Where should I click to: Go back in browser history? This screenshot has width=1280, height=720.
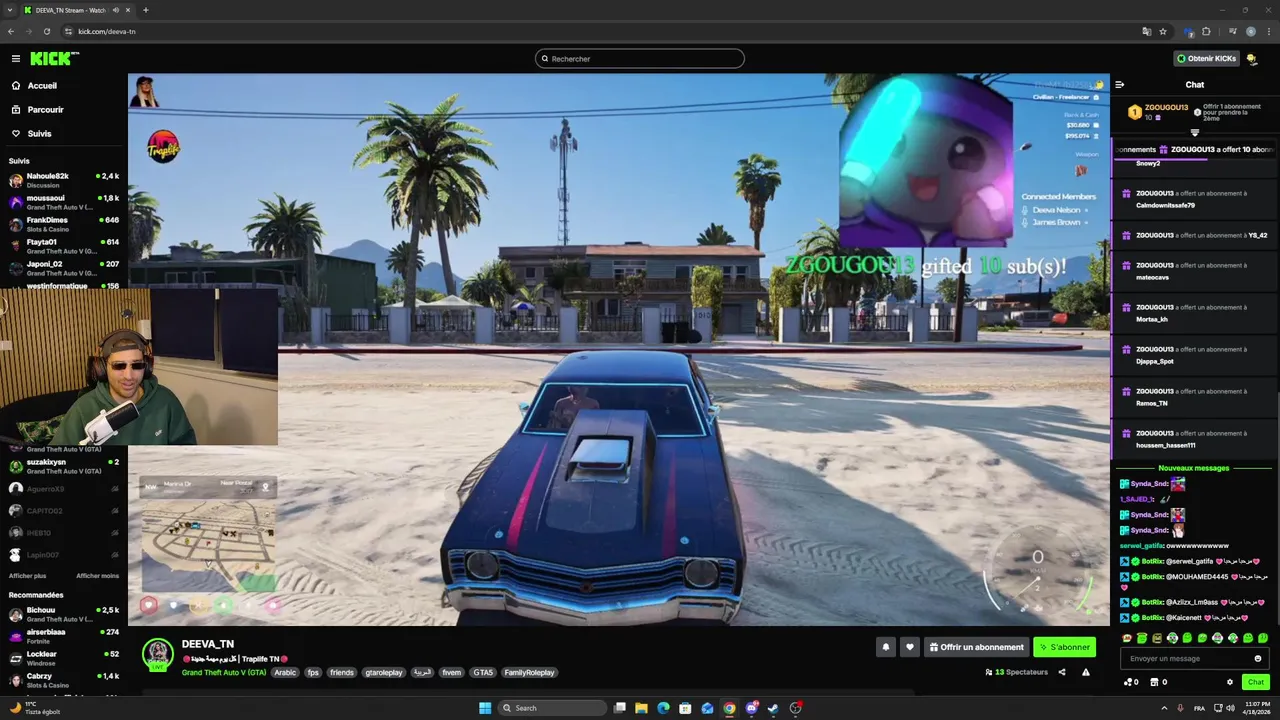[11, 31]
